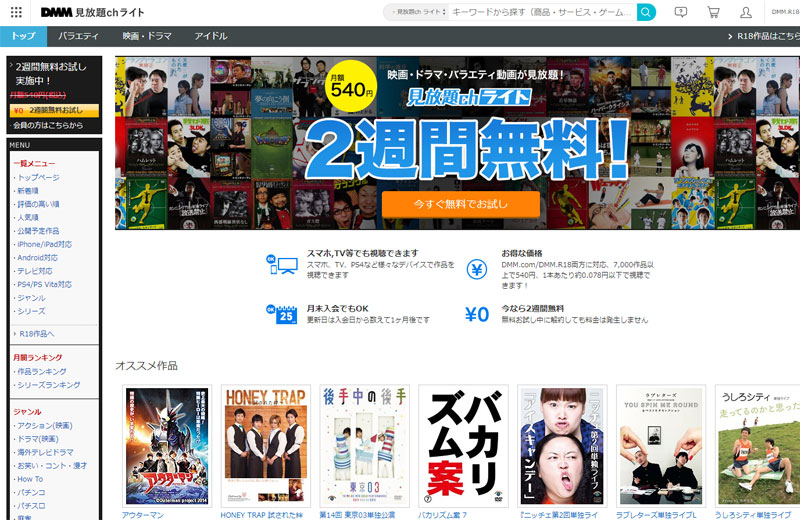Open the 東京03 後手中の後手 cover thumbnail
This screenshot has height=520, width=800.
[x=365, y=446]
